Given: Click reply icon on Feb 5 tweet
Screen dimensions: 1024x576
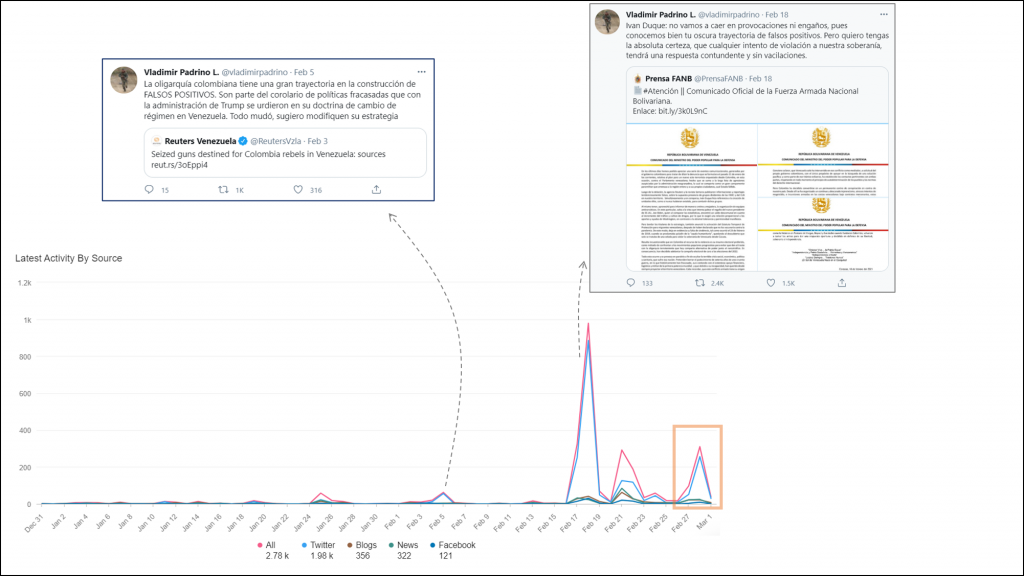Looking at the screenshot, I should pos(149,189).
